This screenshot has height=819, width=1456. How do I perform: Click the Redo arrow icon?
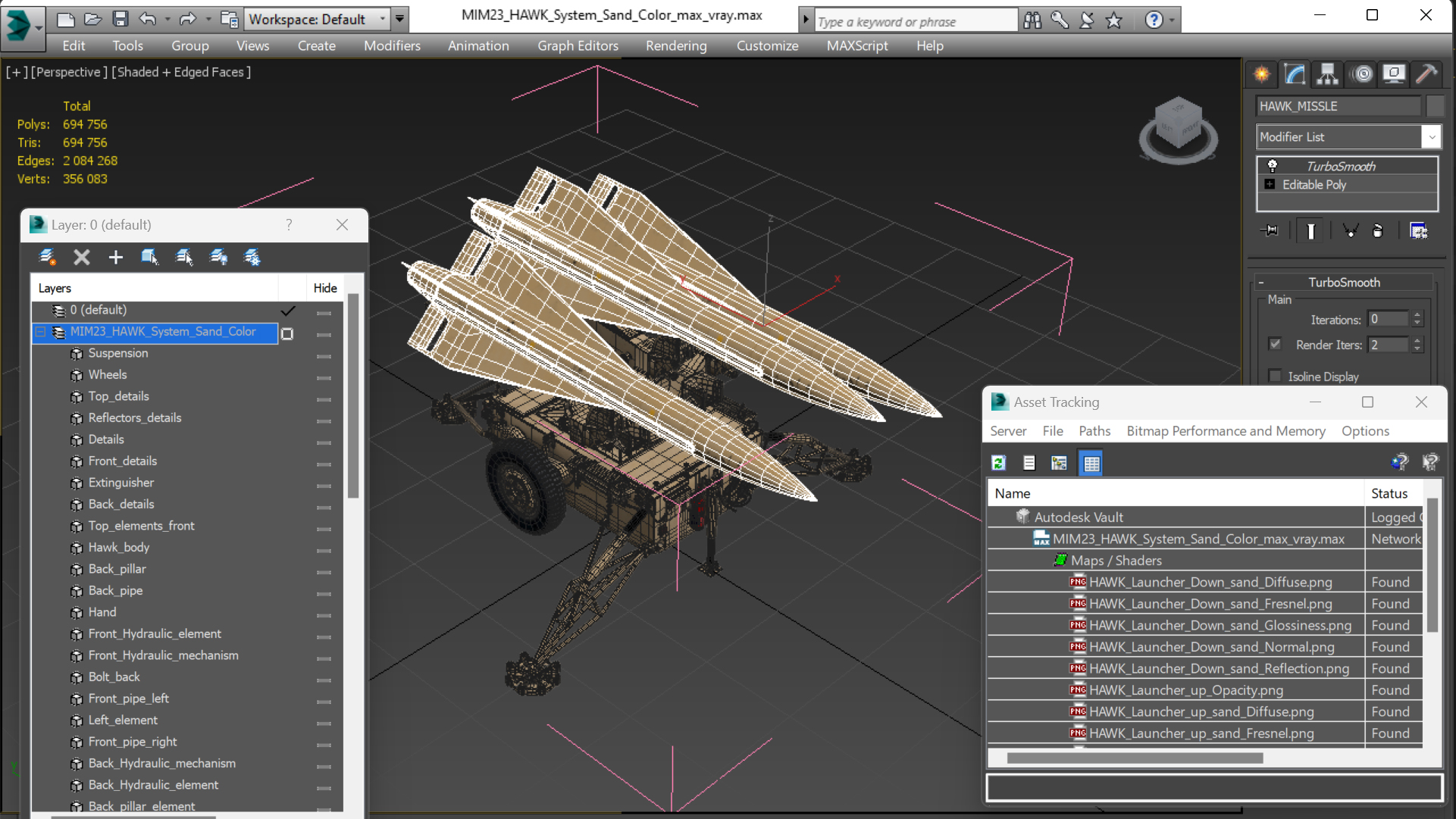[x=187, y=19]
